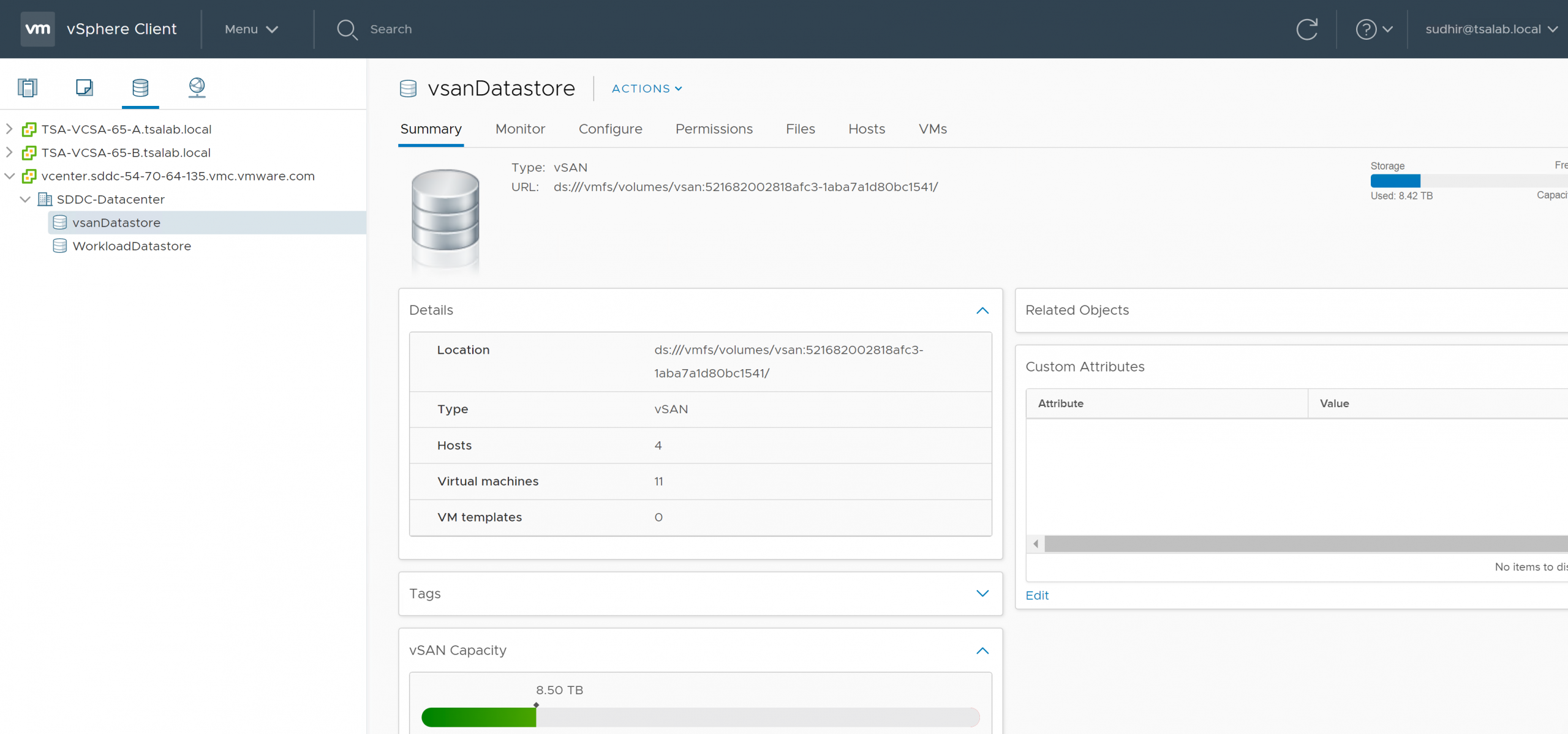
Task: Open the Hosts and Clusters inventory view icon
Action: coord(28,88)
